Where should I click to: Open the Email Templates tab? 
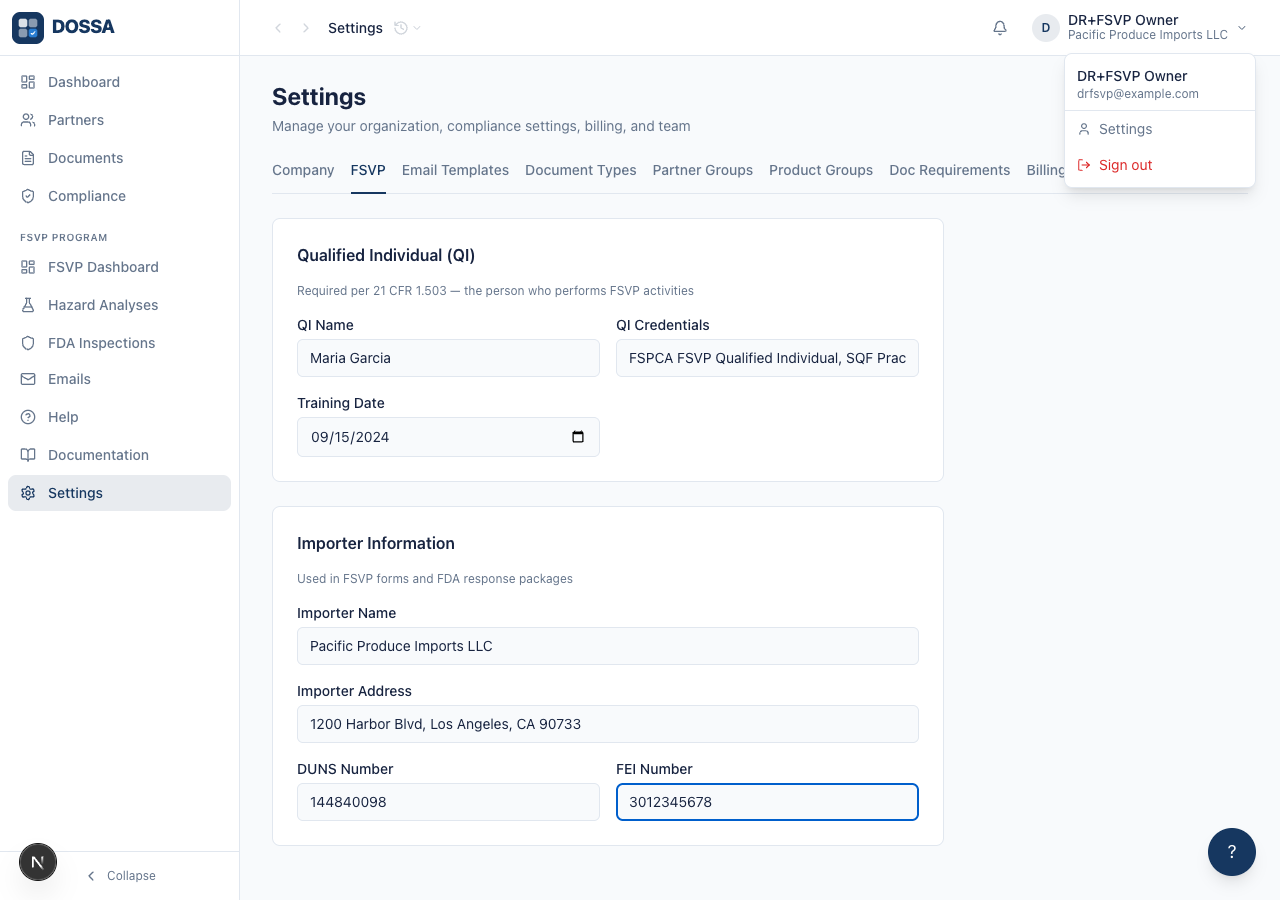[x=455, y=170]
